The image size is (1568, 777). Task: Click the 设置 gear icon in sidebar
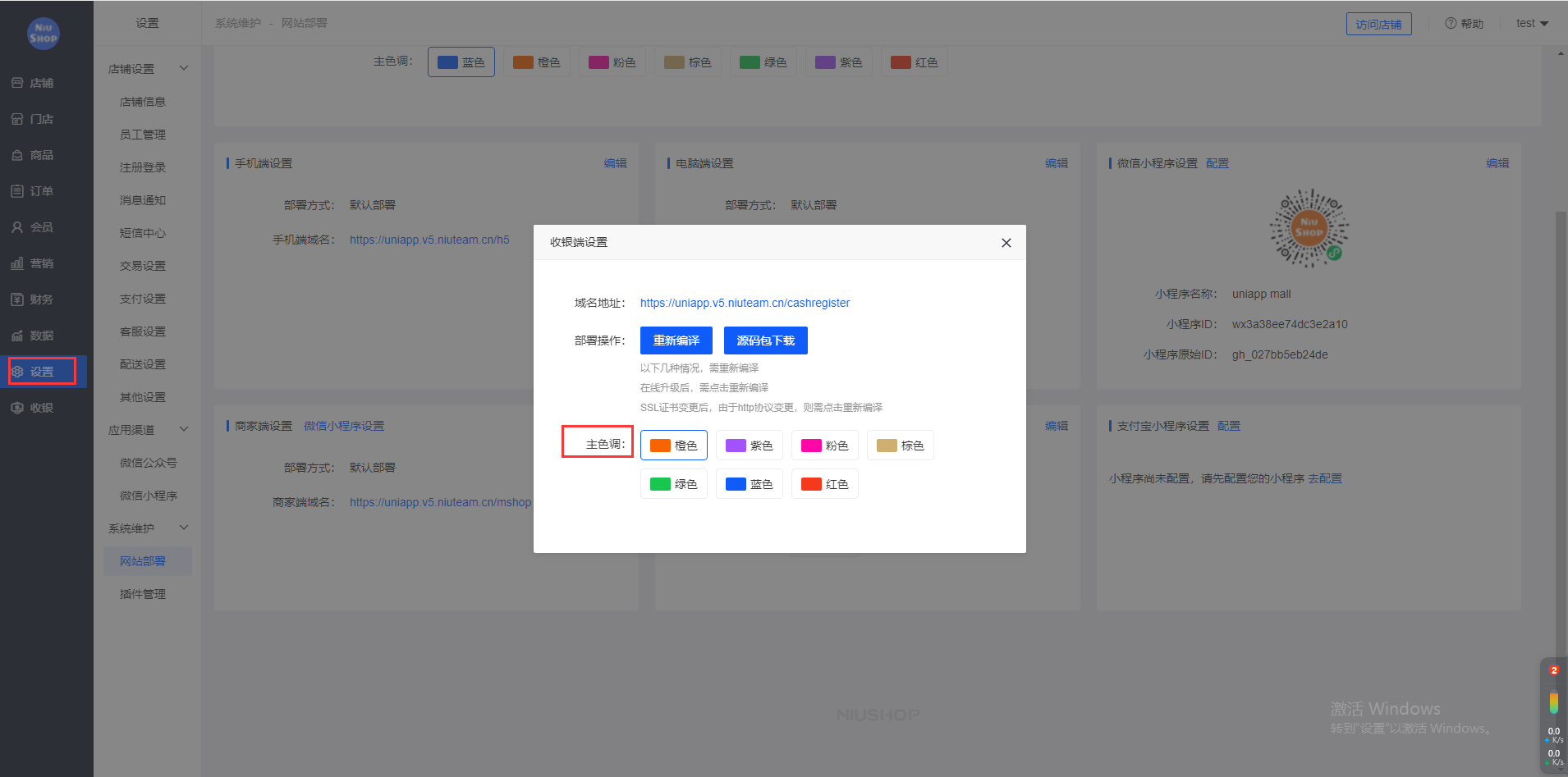pos(17,372)
